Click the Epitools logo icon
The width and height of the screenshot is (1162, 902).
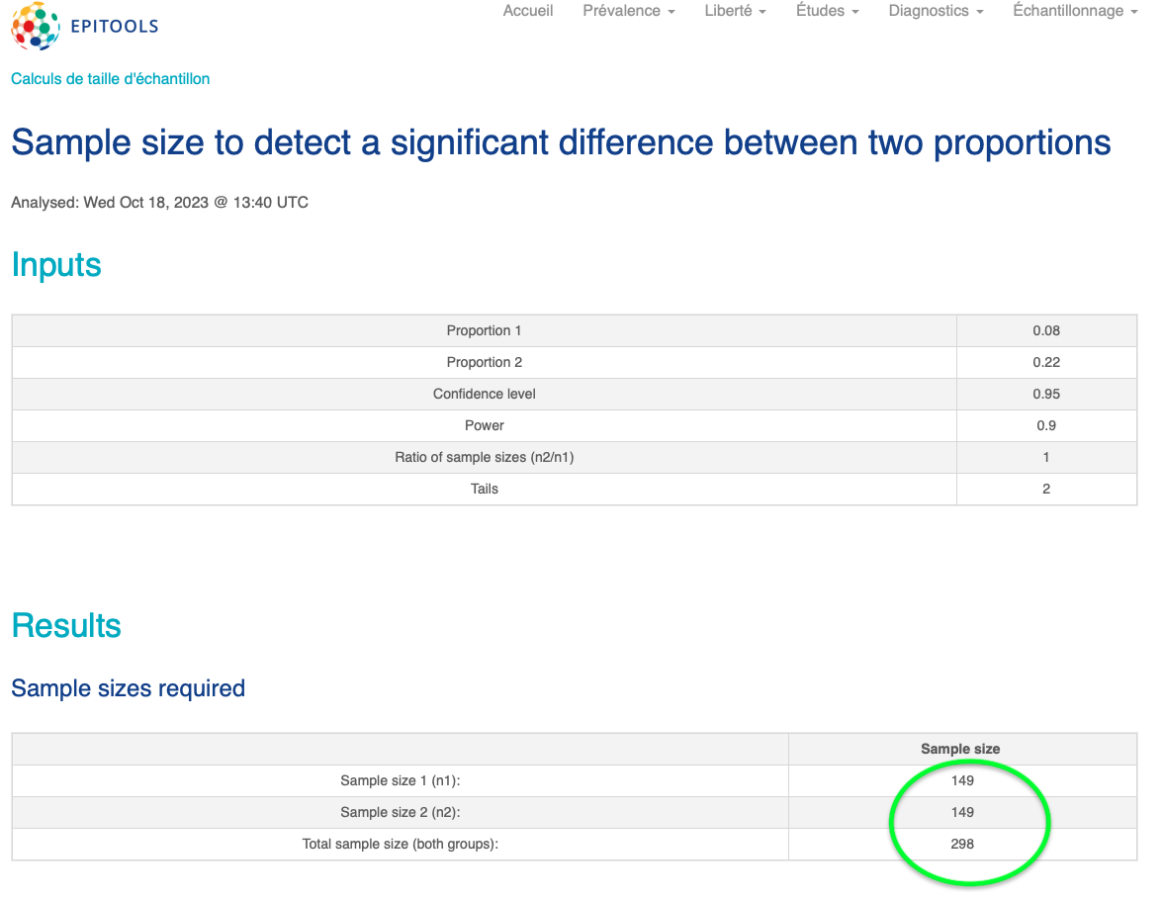coord(36,26)
